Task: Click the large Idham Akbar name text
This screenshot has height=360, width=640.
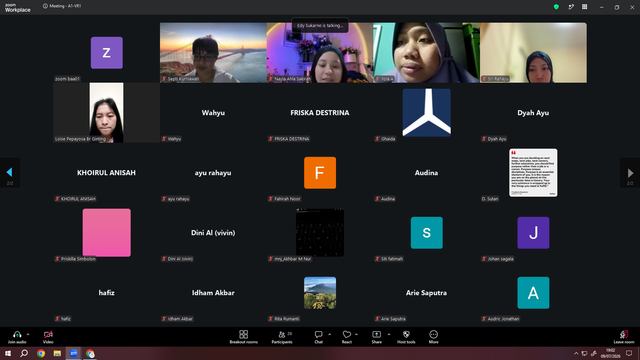Action: click(x=213, y=293)
